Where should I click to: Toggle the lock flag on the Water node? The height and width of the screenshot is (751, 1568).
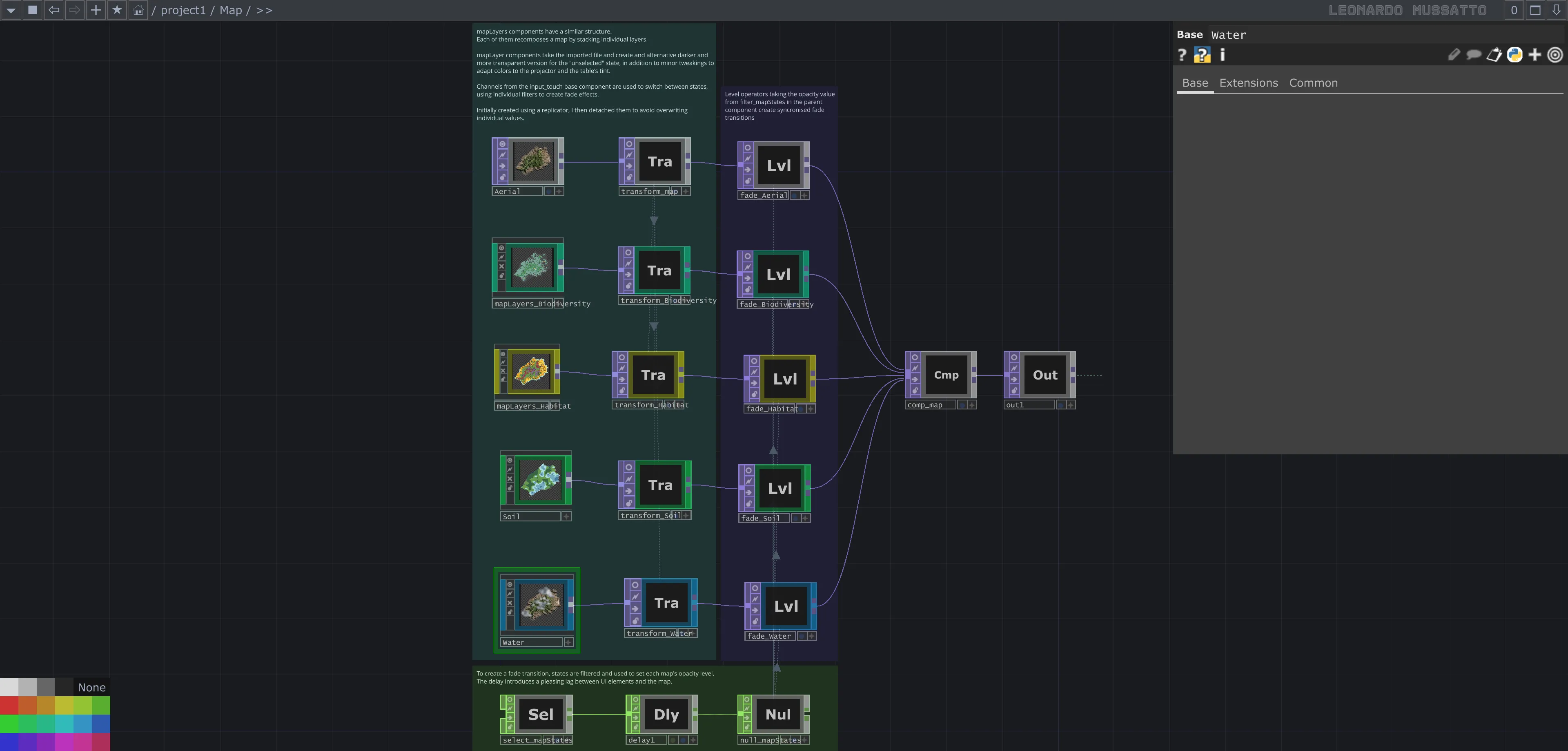510,612
